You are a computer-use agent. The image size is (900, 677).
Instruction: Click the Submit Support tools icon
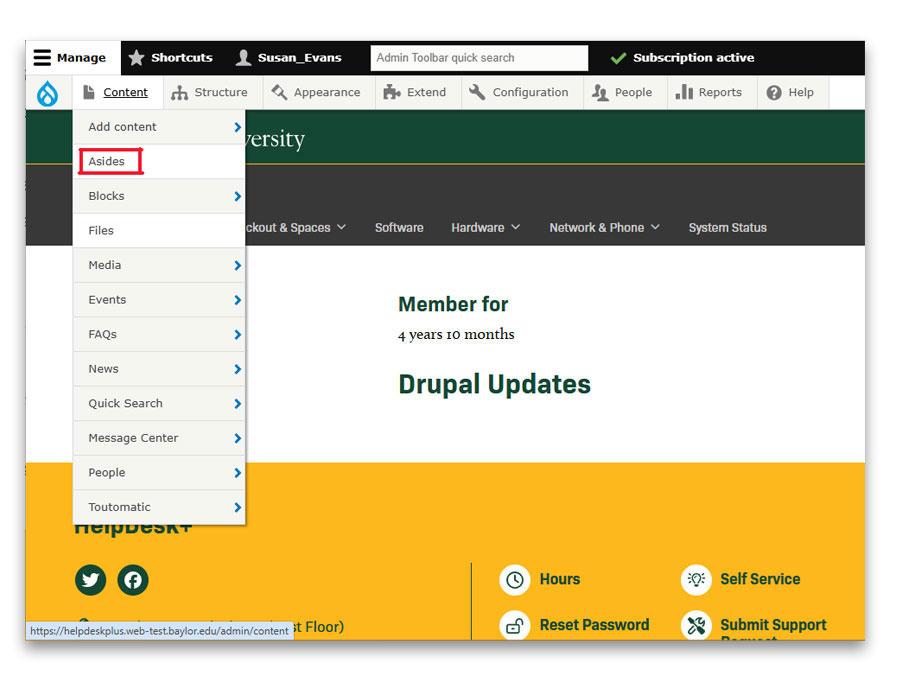[x=696, y=625]
